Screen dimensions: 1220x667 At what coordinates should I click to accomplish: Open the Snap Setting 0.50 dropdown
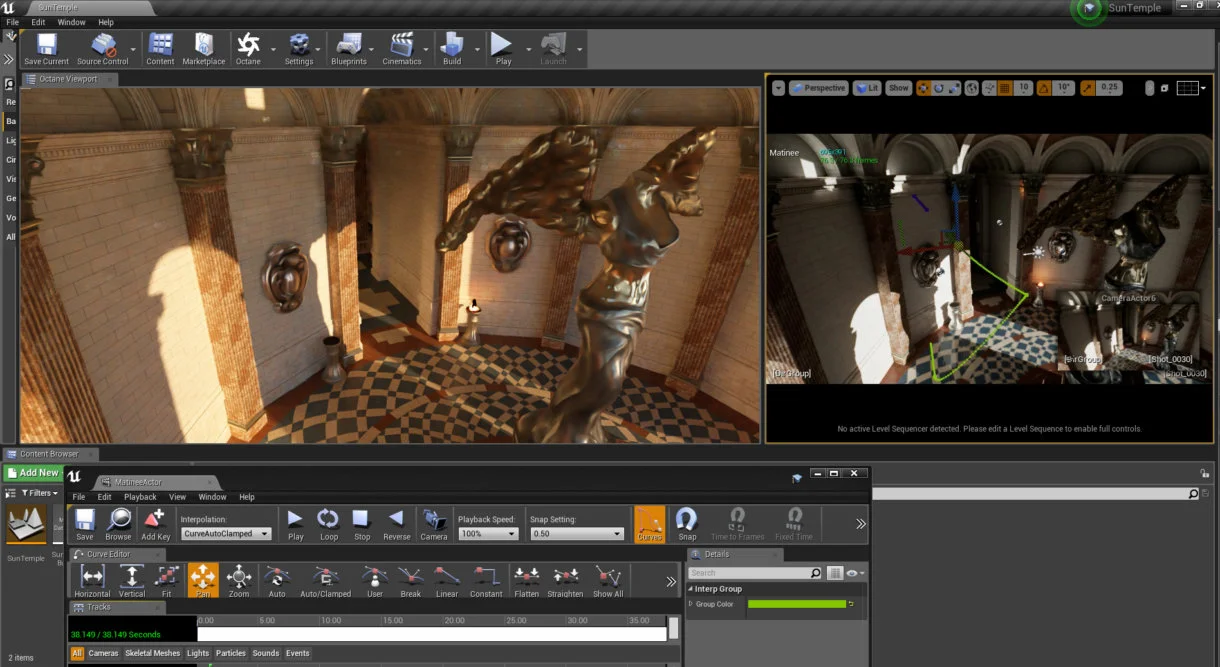577,534
